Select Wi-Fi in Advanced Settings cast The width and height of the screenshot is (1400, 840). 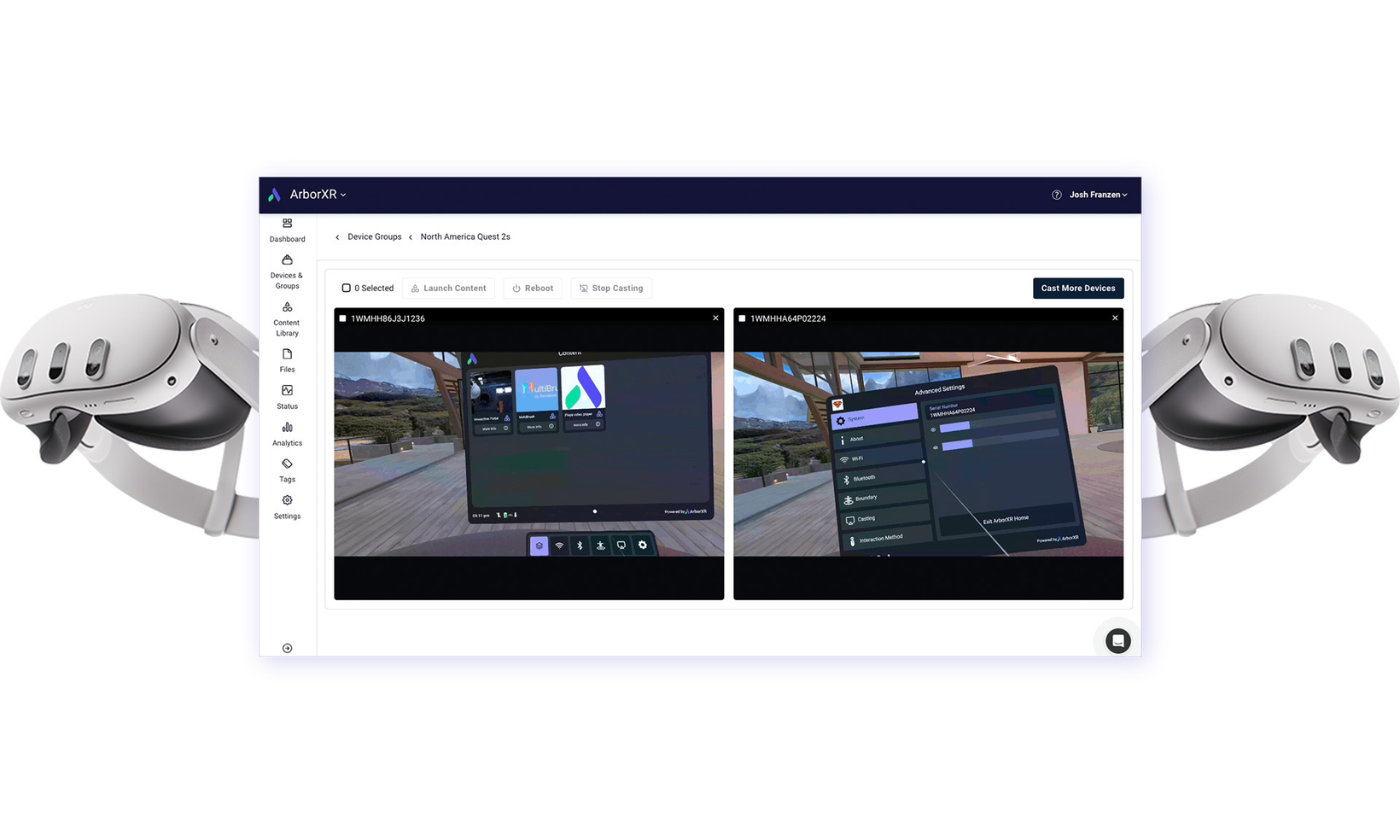coord(878,458)
